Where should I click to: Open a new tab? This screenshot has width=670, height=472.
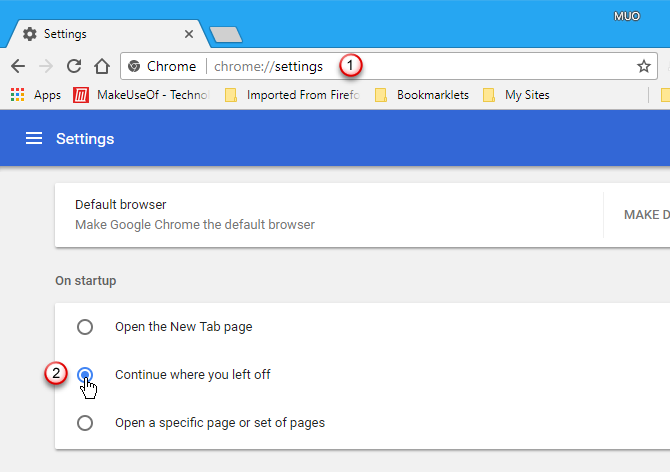click(226, 35)
